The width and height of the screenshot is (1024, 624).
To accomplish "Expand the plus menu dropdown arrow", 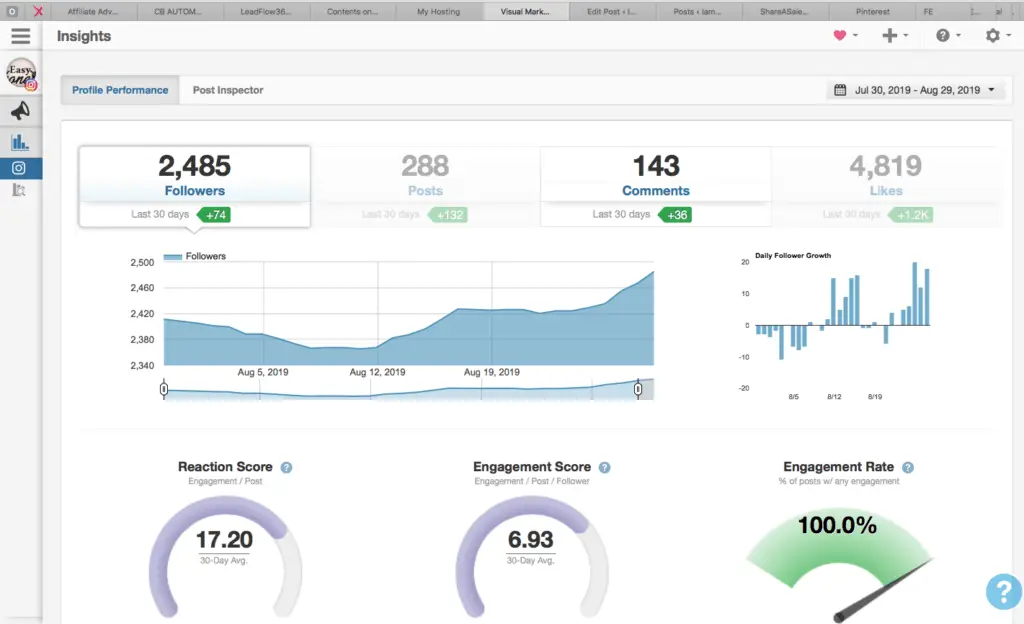I will [x=905, y=35].
